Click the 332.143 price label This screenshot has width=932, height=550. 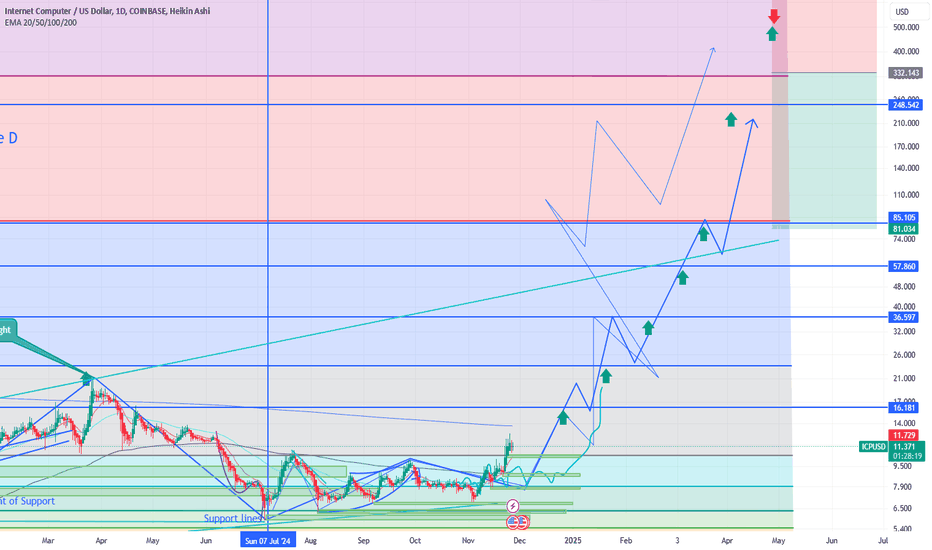pyautogui.click(x=906, y=73)
